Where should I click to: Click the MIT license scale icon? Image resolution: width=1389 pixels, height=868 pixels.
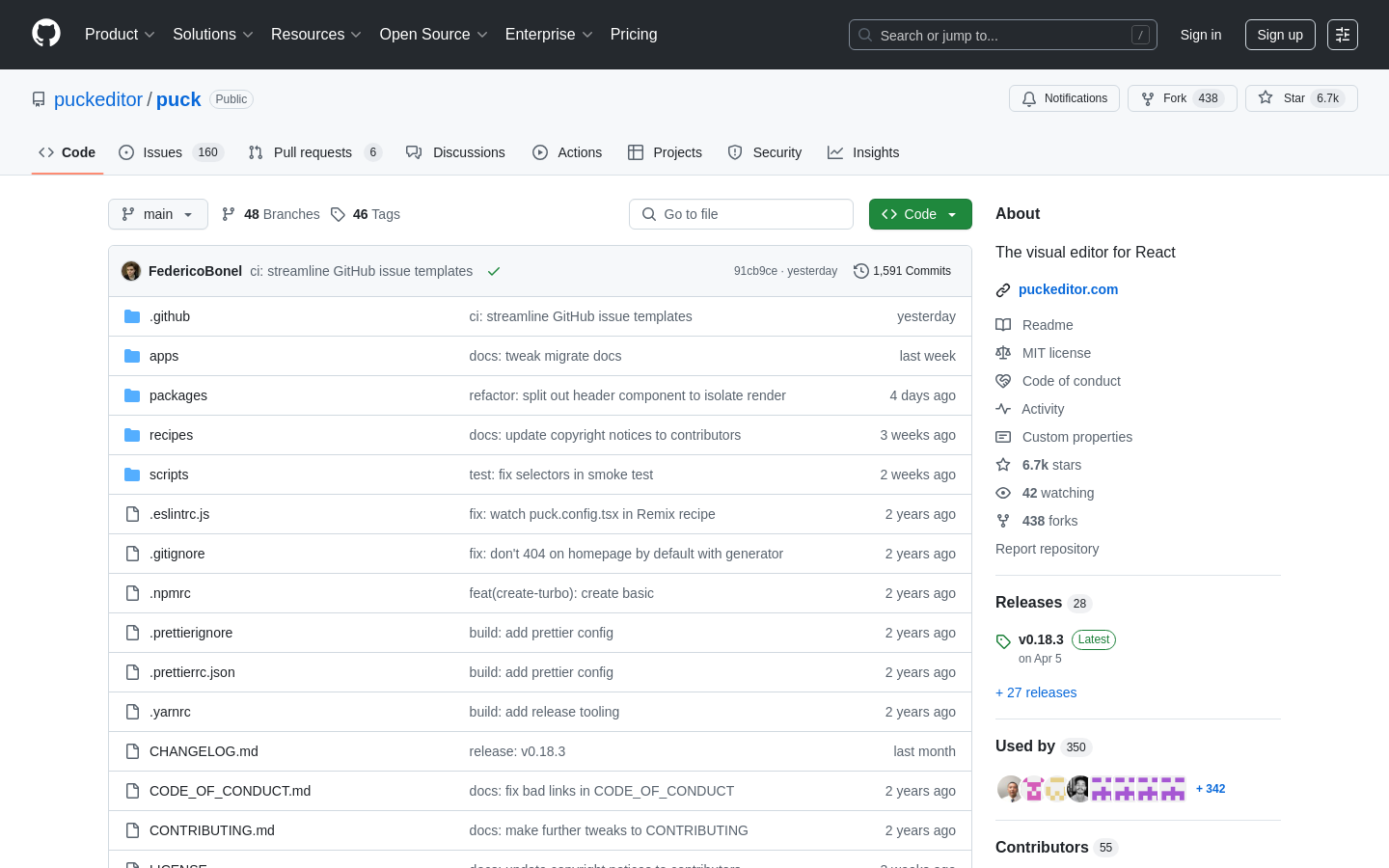(1003, 353)
